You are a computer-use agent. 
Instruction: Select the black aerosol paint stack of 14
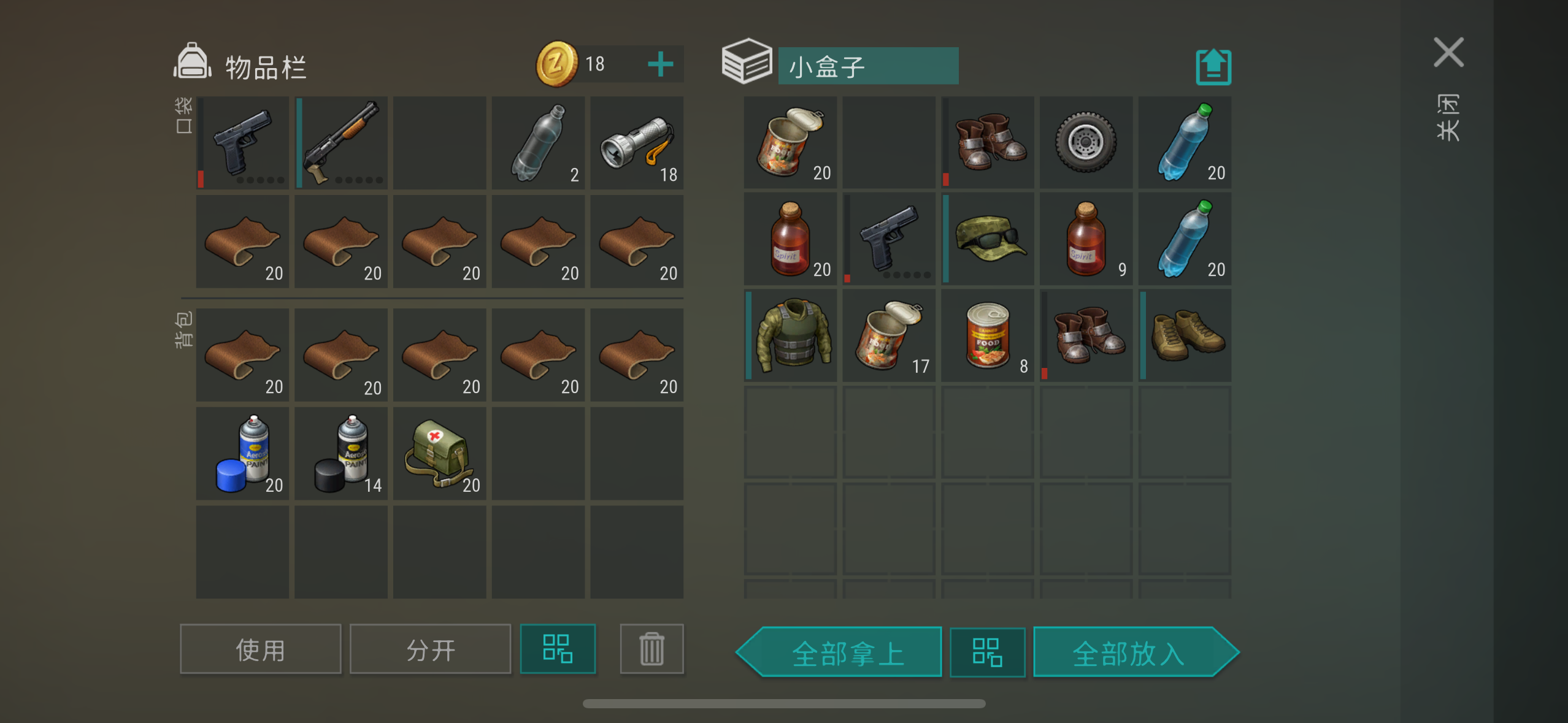pyautogui.click(x=341, y=453)
